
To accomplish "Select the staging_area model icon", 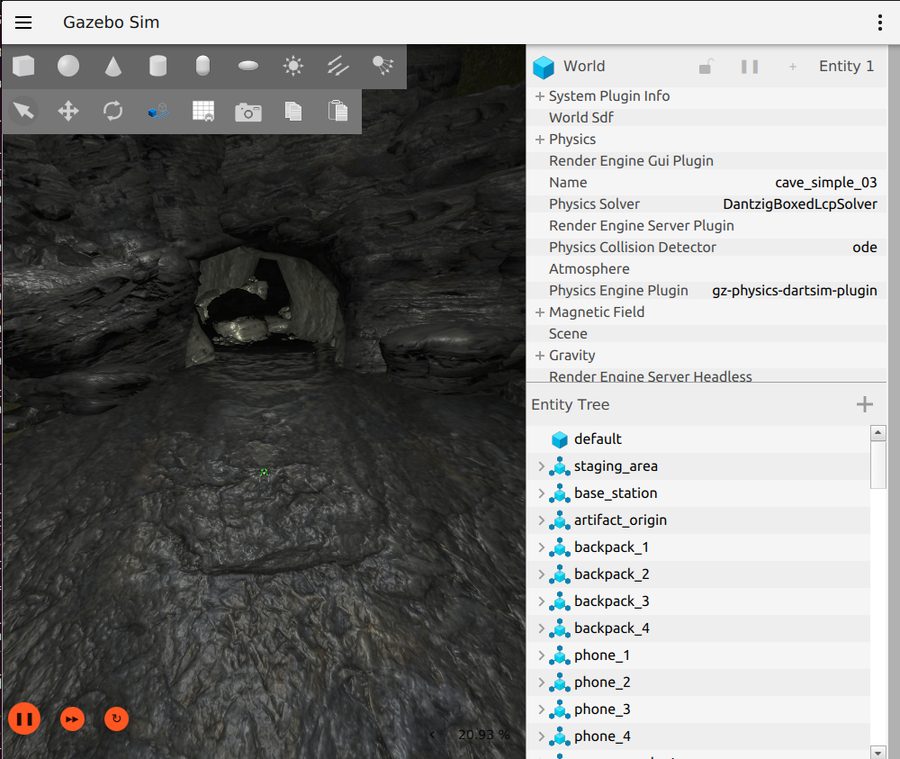I will tap(560, 466).
